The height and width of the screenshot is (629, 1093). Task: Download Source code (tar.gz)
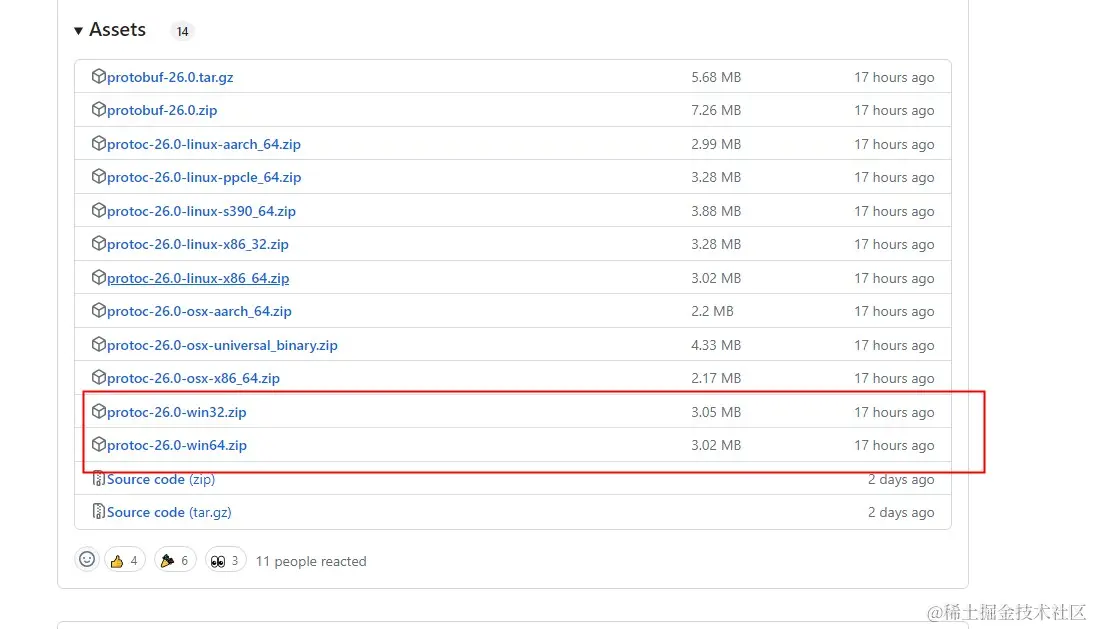tap(169, 512)
